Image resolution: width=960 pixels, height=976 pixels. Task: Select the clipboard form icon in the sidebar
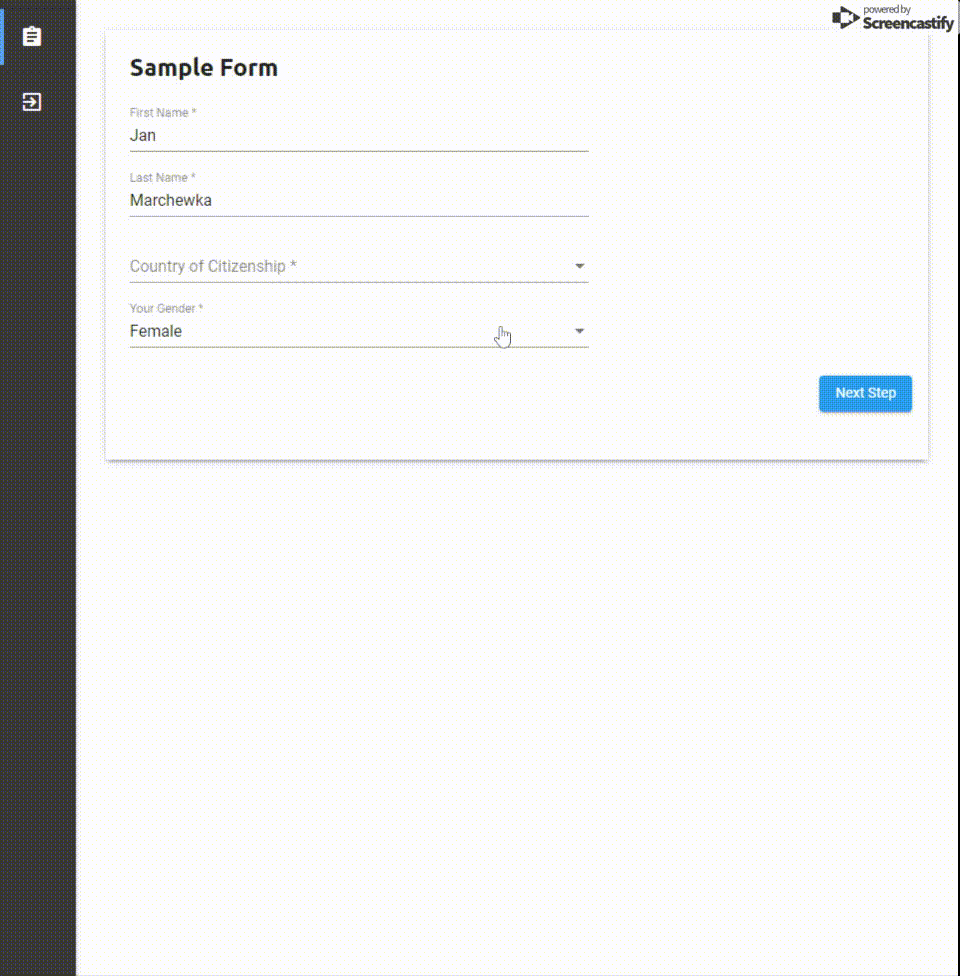coord(31,35)
